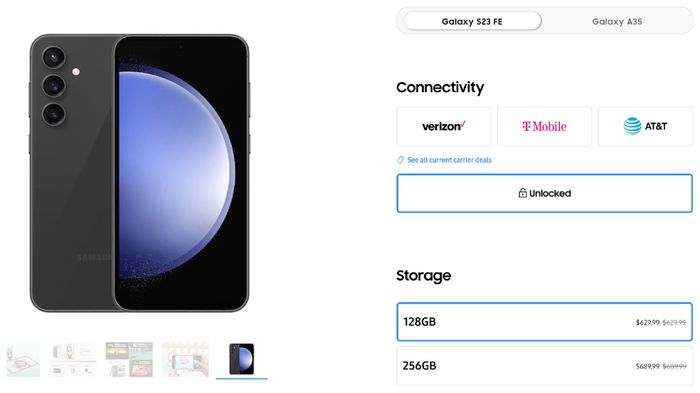Switch to the Galaxy A35 tab
Screen dimensions: 700x393
pyautogui.click(x=617, y=21)
